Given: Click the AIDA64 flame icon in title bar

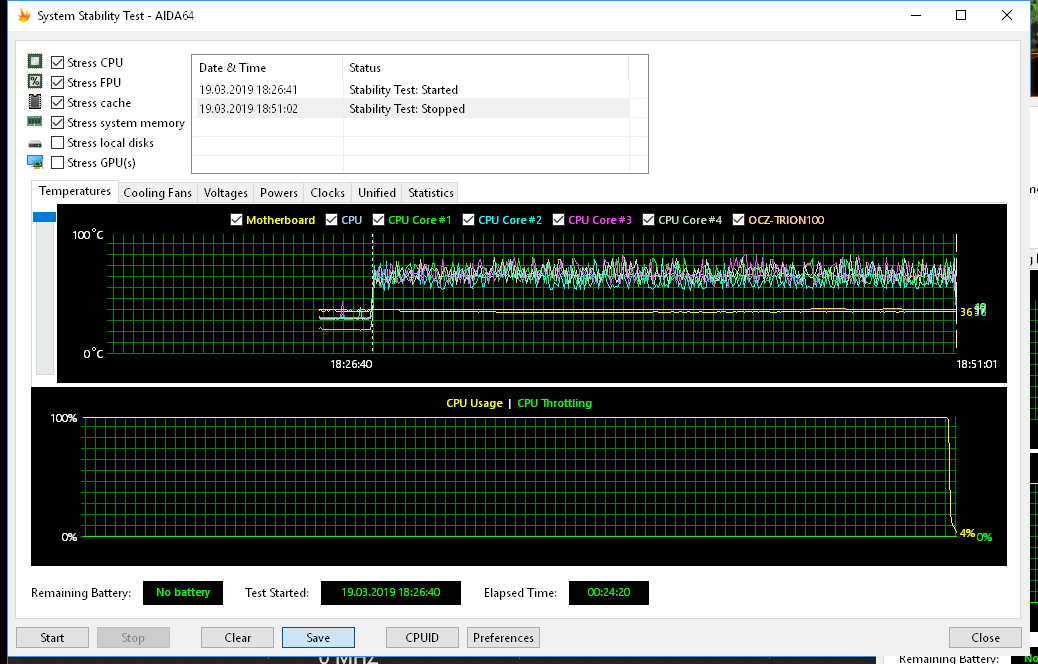Looking at the screenshot, I should [24, 15].
